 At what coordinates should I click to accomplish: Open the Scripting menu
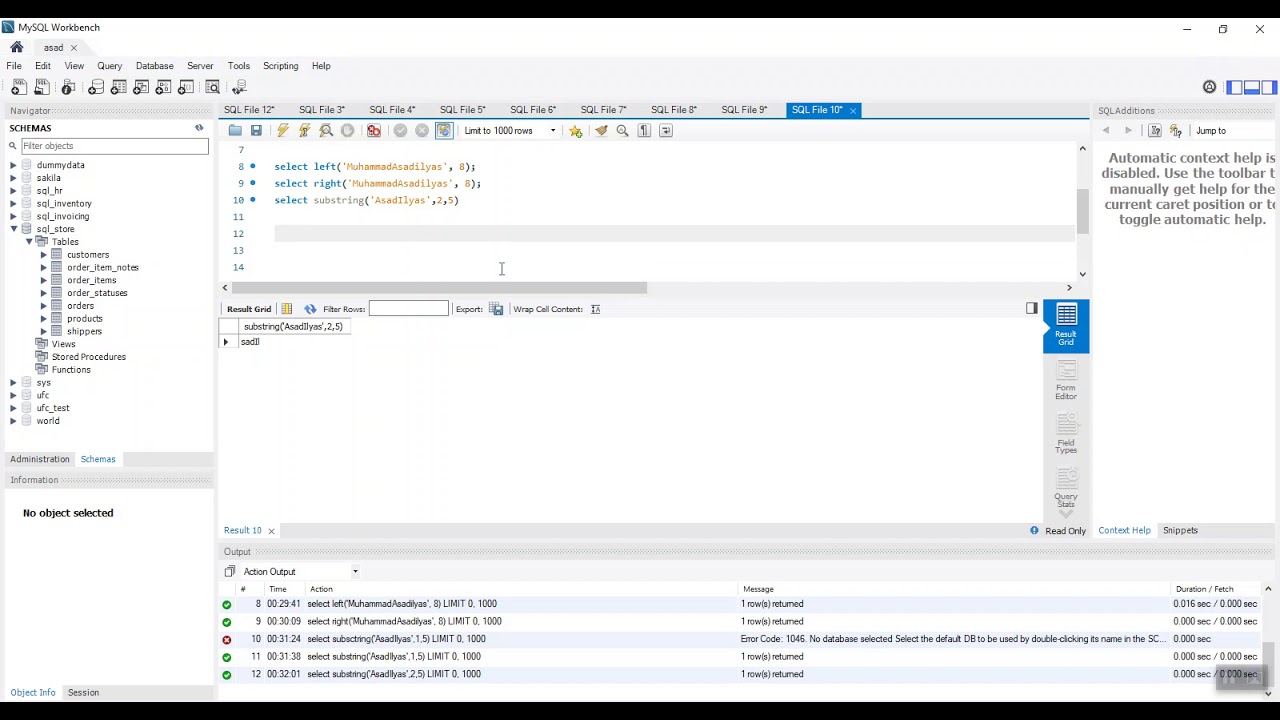click(x=280, y=66)
